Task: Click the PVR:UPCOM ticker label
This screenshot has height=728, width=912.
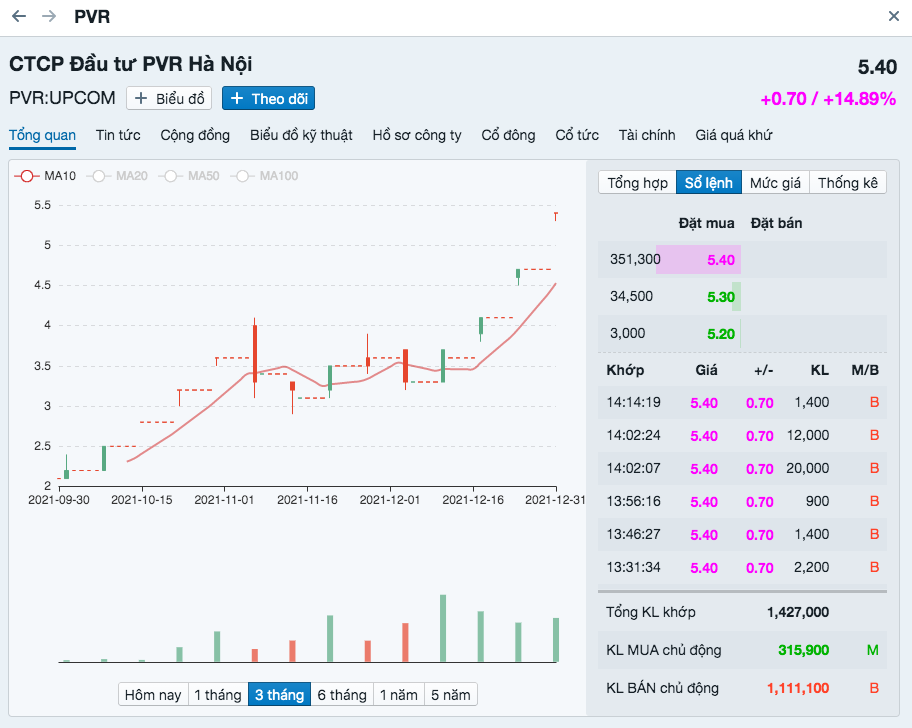Action: click(x=62, y=98)
